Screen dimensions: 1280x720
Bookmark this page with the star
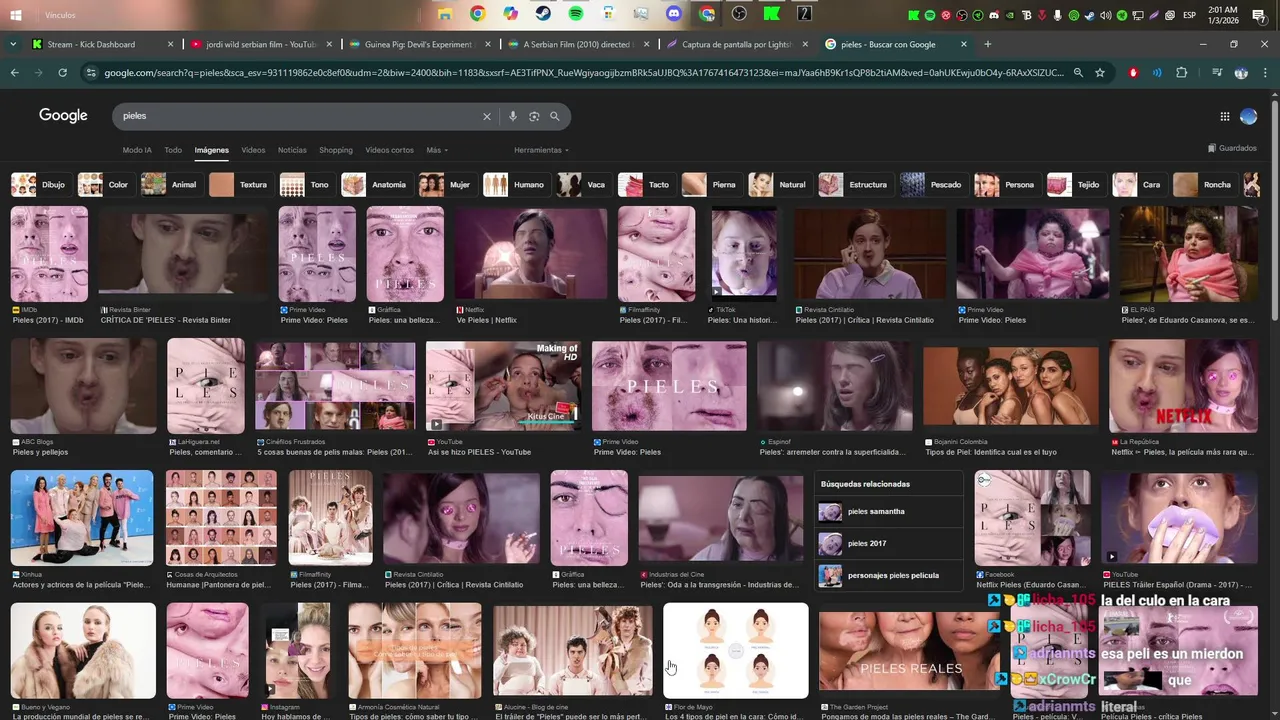click(1100, 73)
